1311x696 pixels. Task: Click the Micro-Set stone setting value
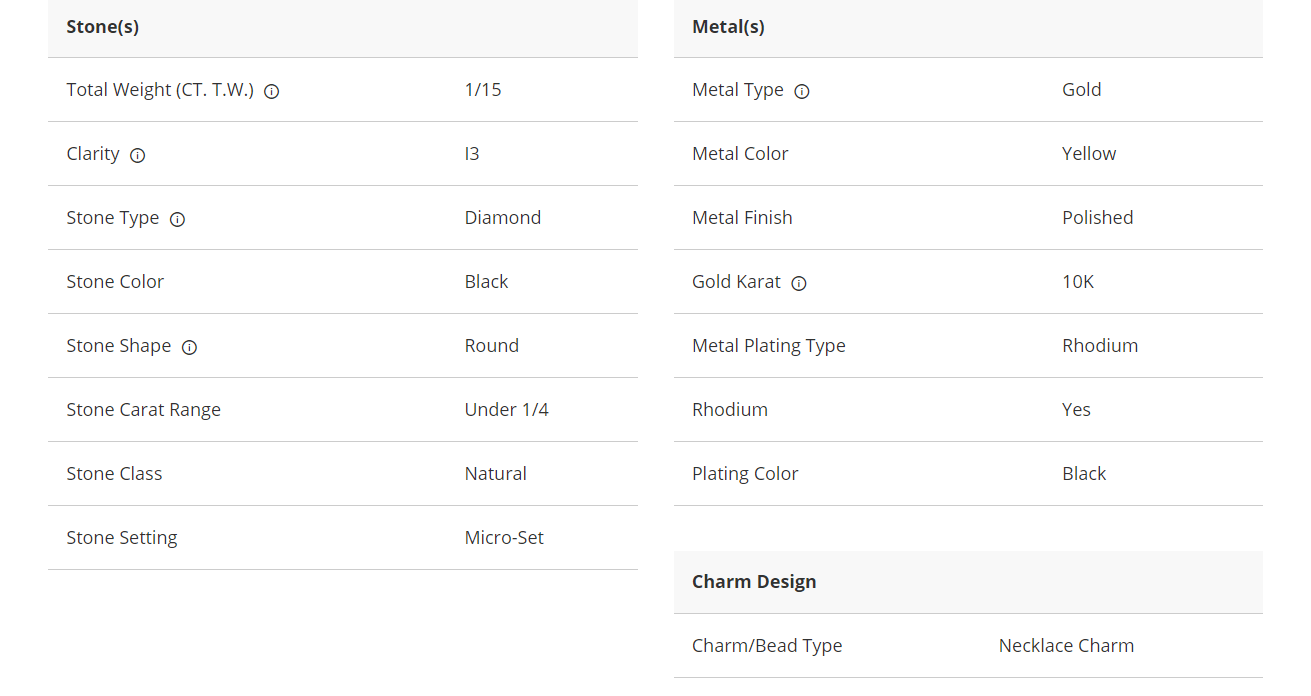point(504,538)
